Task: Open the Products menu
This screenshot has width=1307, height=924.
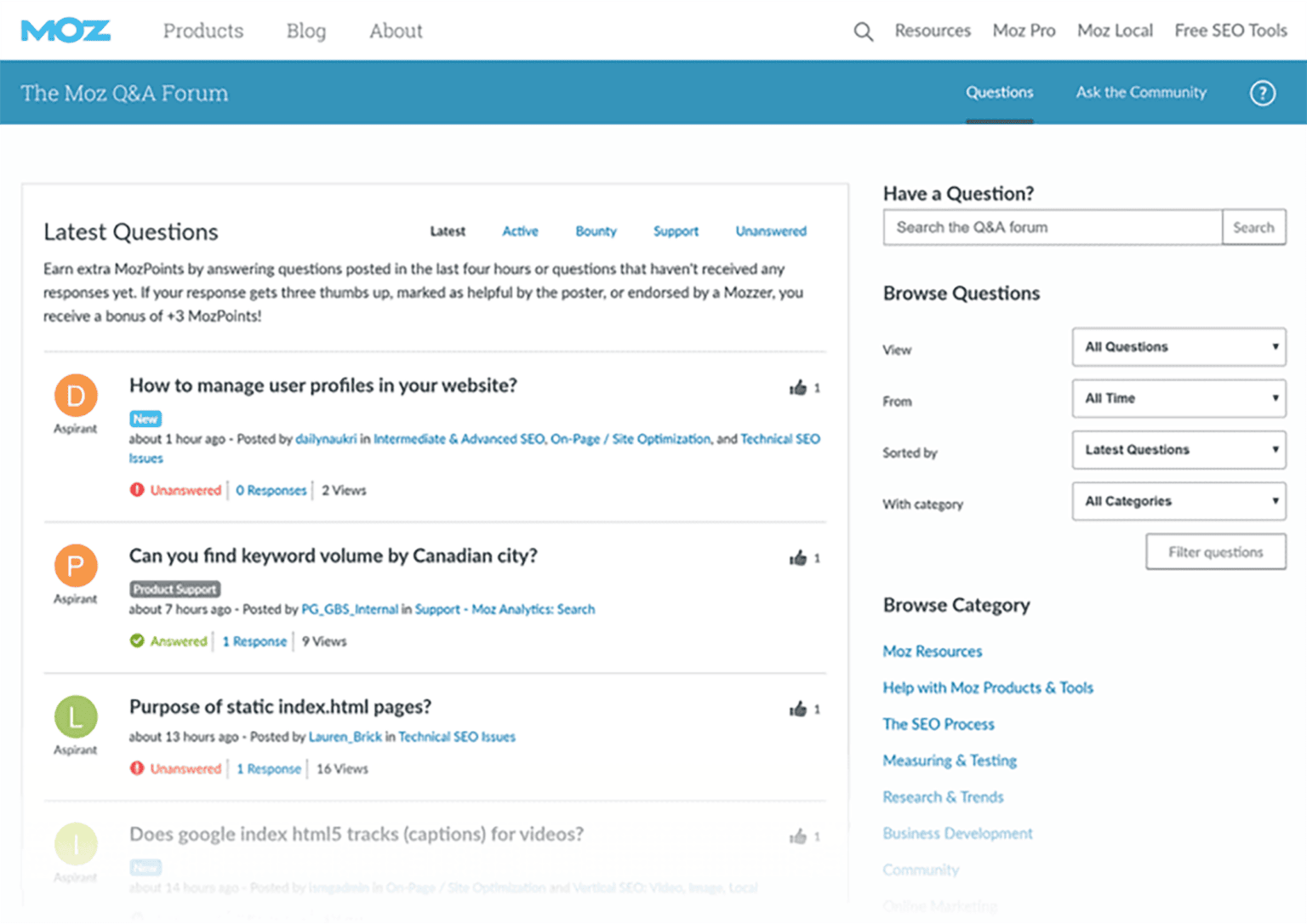Action: [x=203, y=31]
